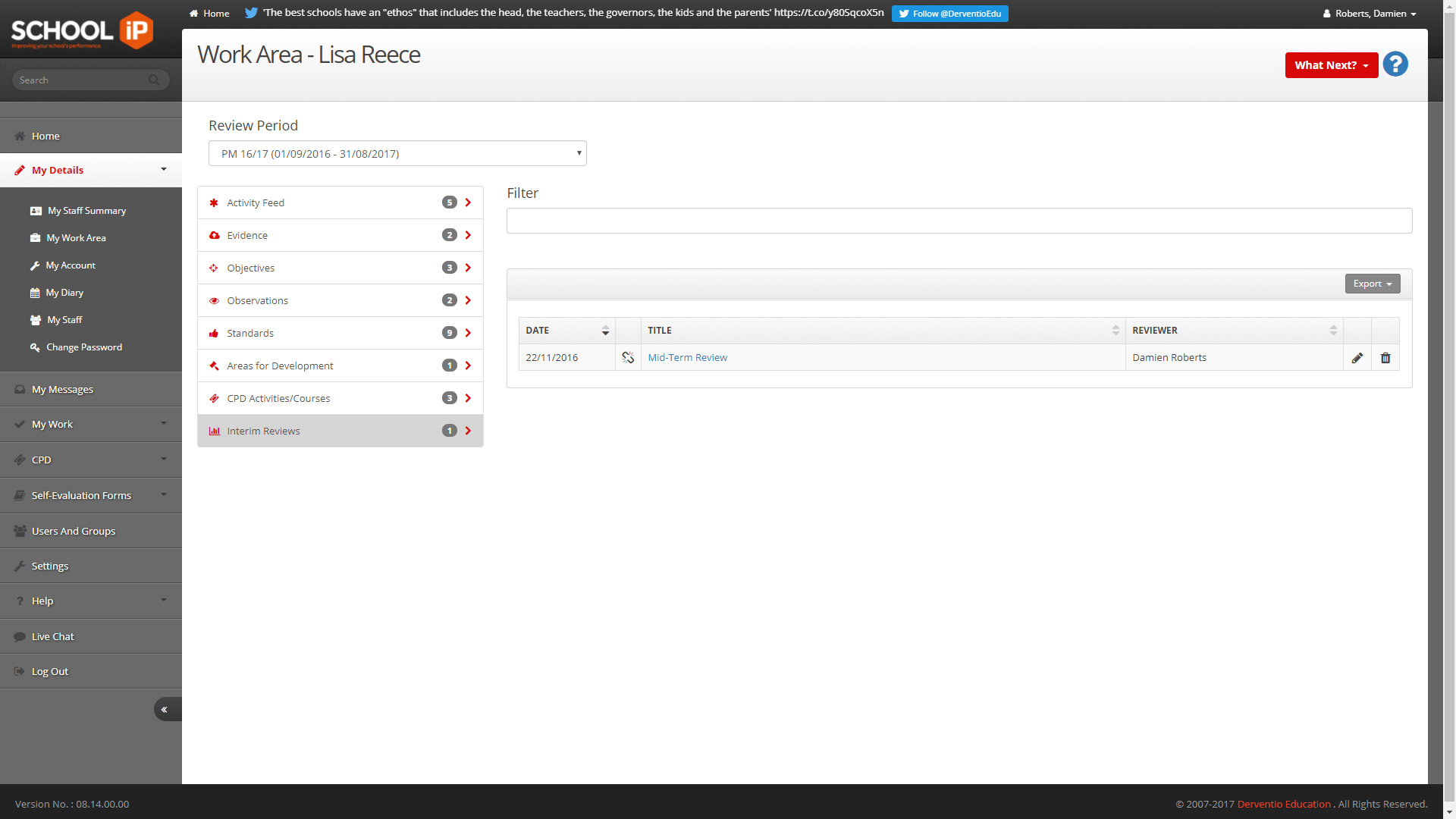Click the briefcase icon beside My Work Area
The height and width of the screenshot is (819, 1456).
(x=35, y=238)
